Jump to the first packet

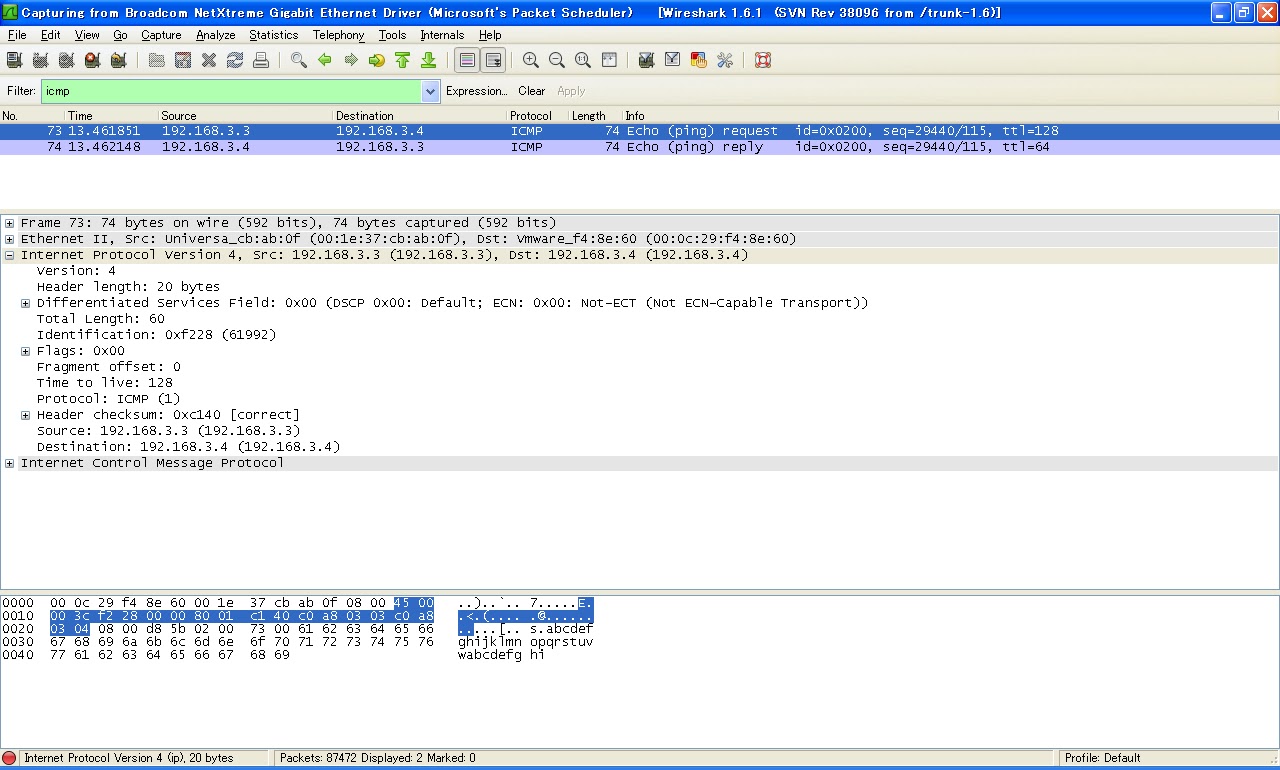click(403, 60)
